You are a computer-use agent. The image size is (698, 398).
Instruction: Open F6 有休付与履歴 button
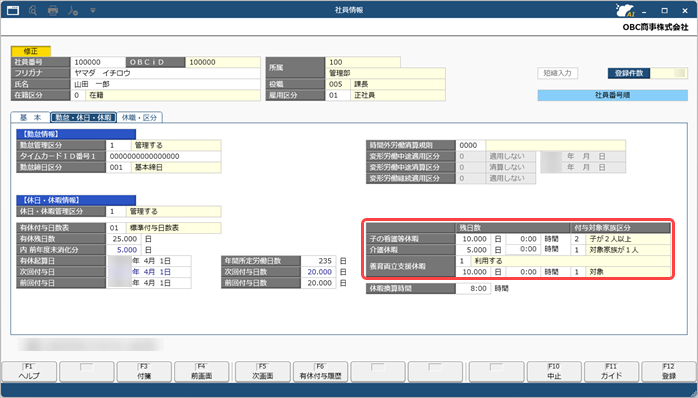coord(321,371)
